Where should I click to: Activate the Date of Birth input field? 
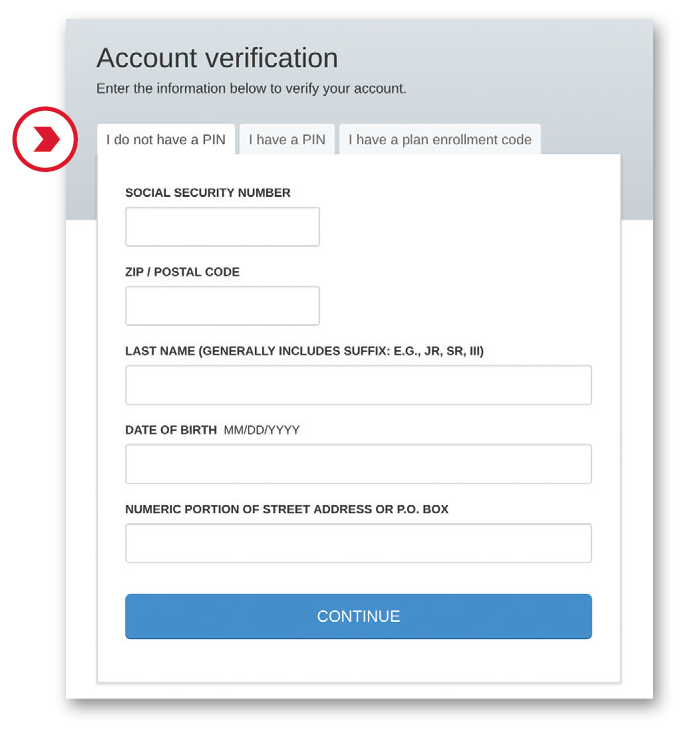pyautogui.click(x=358, y=464)
